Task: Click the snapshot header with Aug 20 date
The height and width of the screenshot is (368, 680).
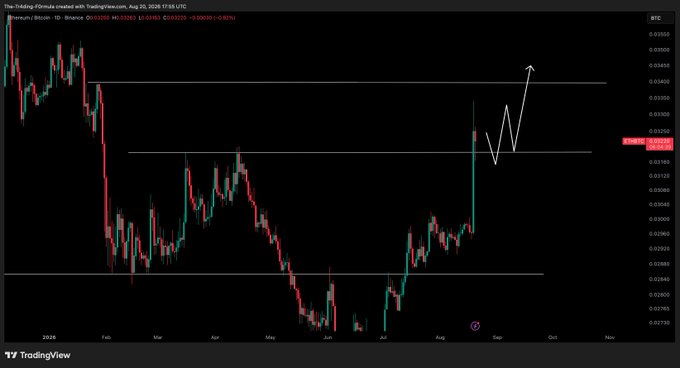Action: coord(95,7)
